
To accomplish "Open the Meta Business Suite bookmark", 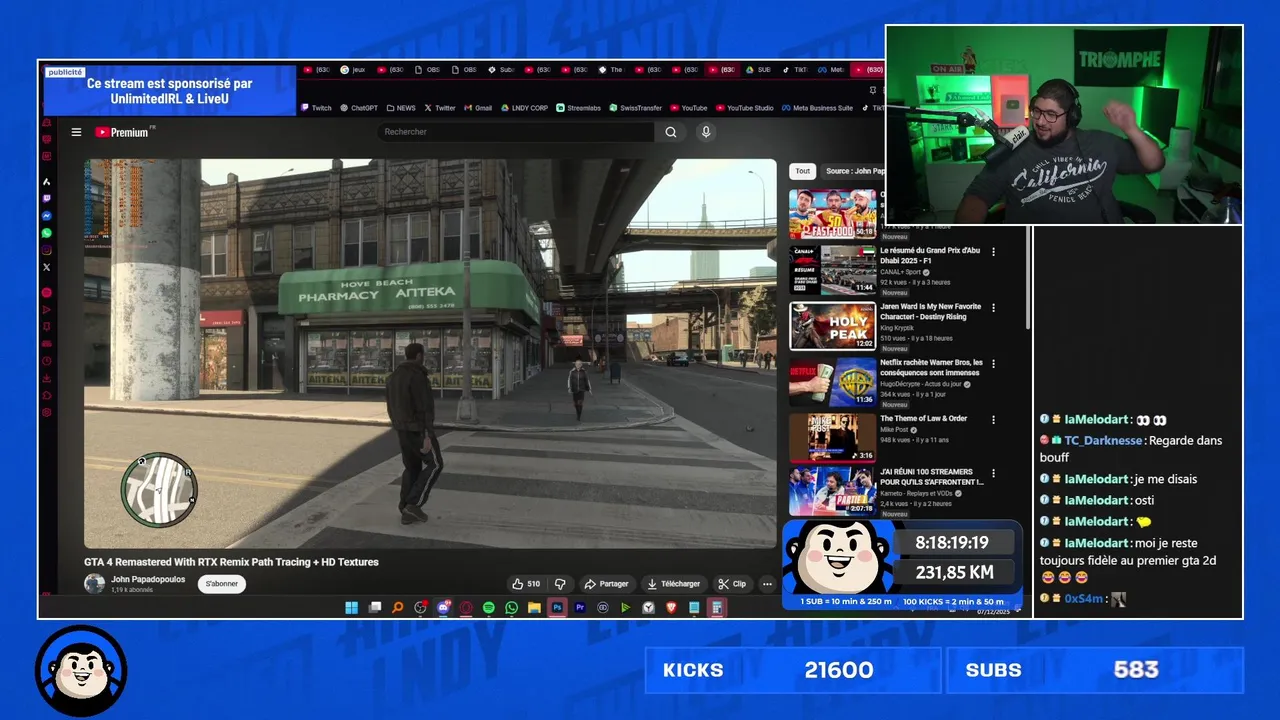I will [x=818, y=108].
